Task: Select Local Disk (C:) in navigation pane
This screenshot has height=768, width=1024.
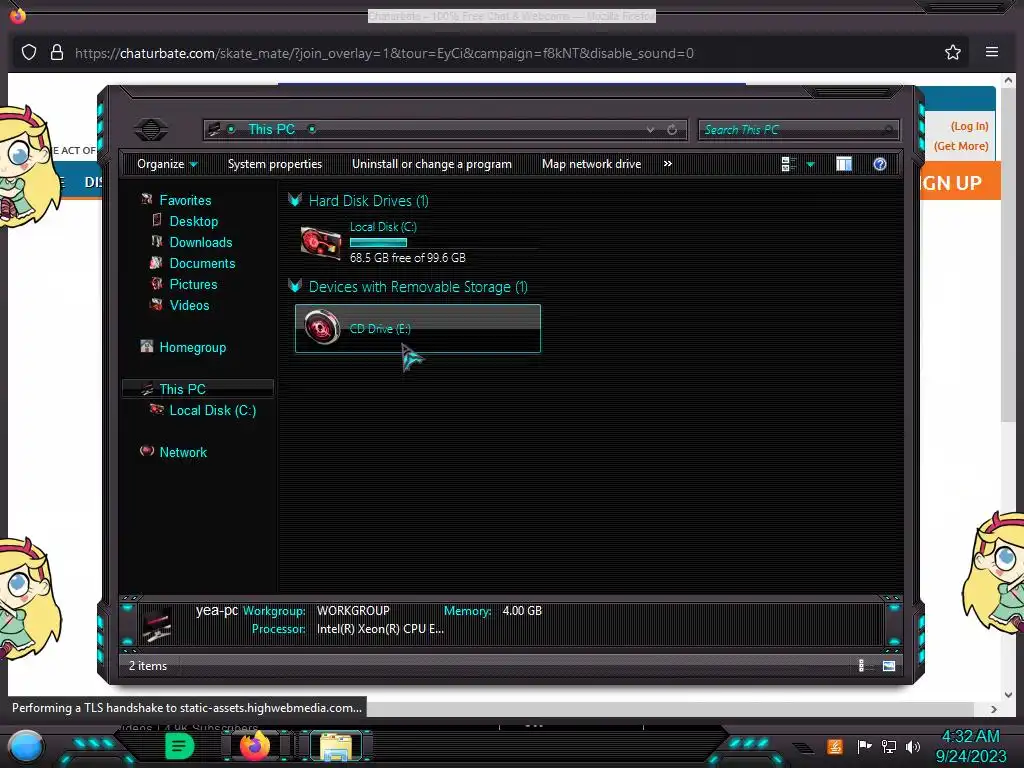Action: click(x=213, y=410)
